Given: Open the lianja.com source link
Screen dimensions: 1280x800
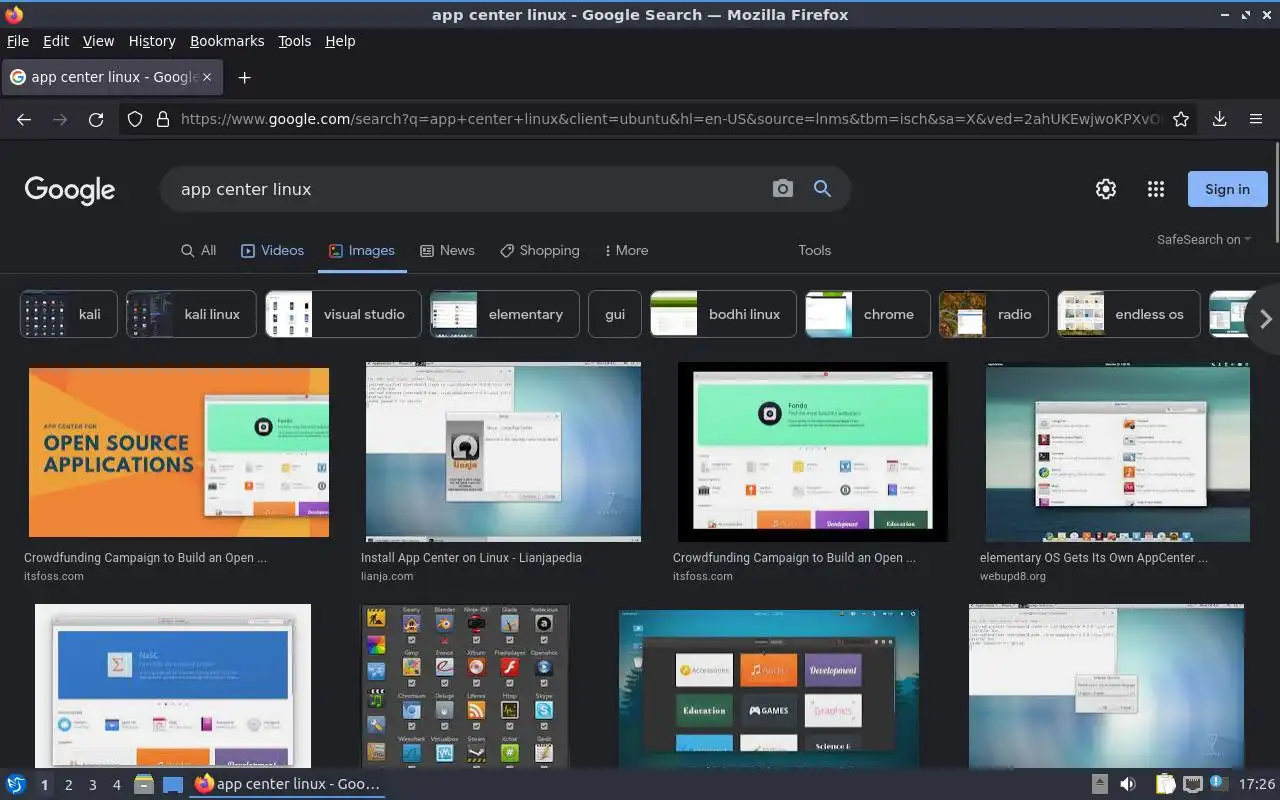Looking at the screenshot, I should click(387, 576).
